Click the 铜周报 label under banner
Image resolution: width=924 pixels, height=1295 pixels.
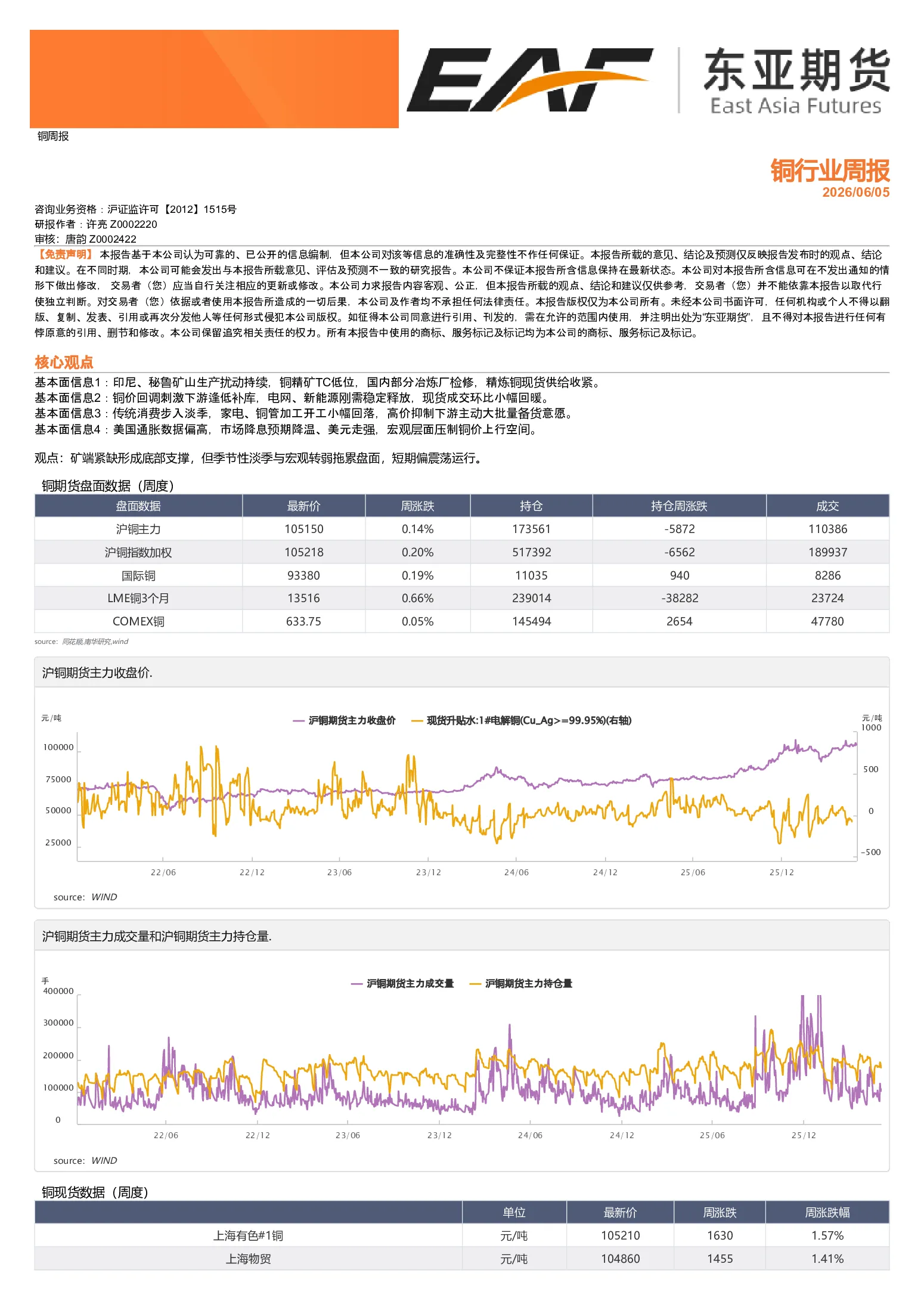[53, 136]
